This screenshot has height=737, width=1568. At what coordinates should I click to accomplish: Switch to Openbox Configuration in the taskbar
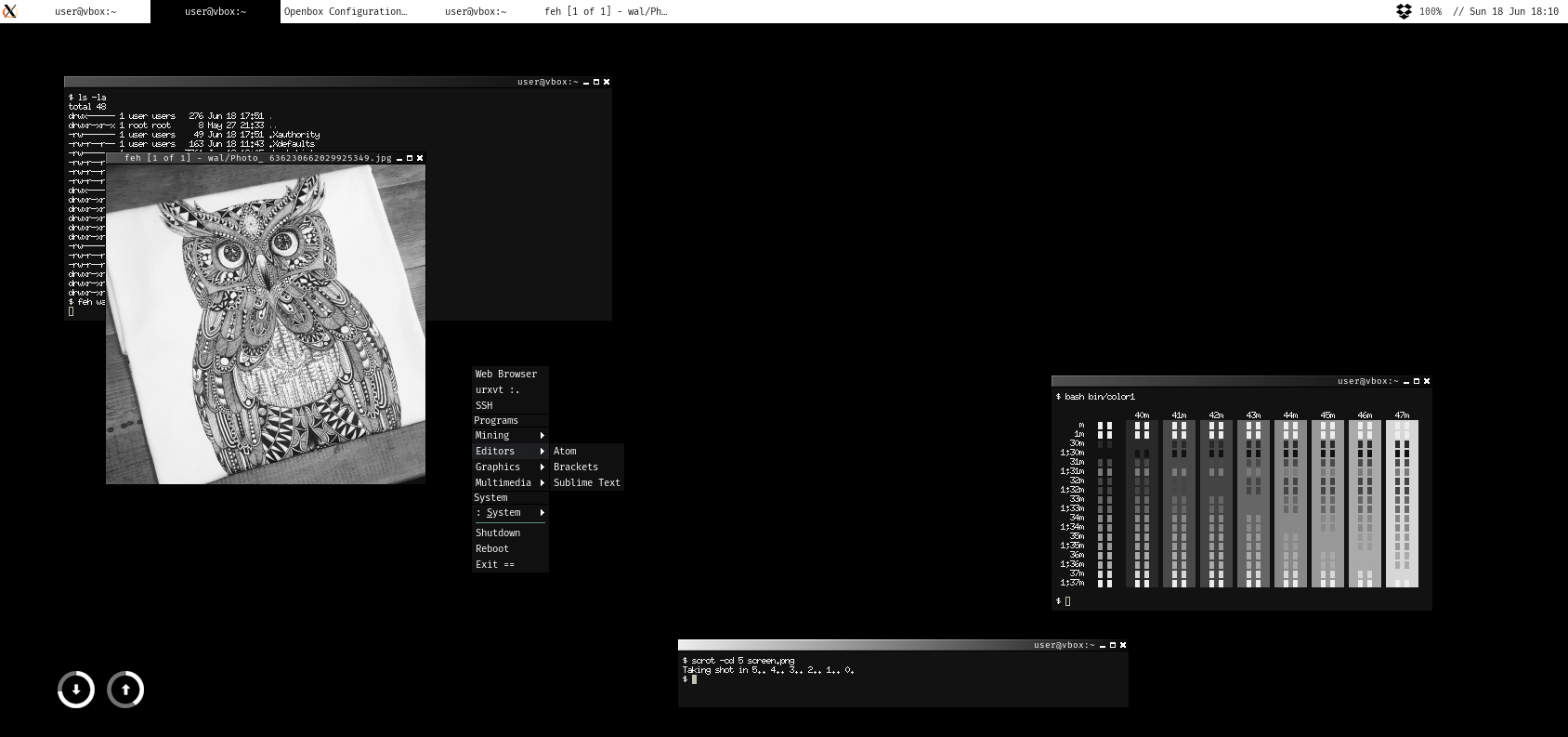pyautogui.click(x=346, y=11)
